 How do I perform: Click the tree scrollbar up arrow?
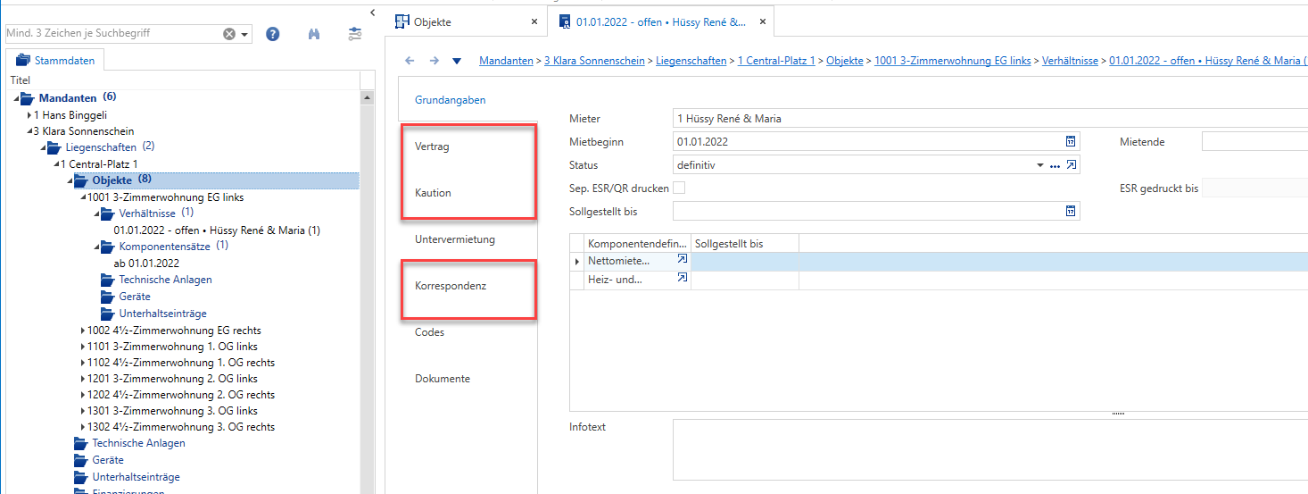(x=367, y=98)
